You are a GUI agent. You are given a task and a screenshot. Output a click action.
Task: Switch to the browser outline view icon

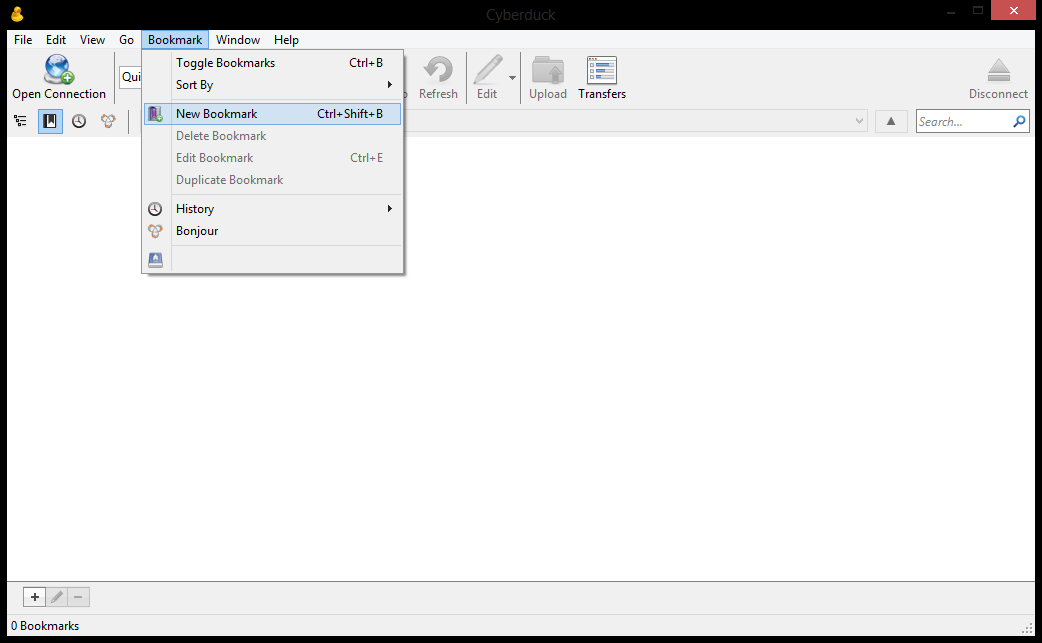click(20, 121)
